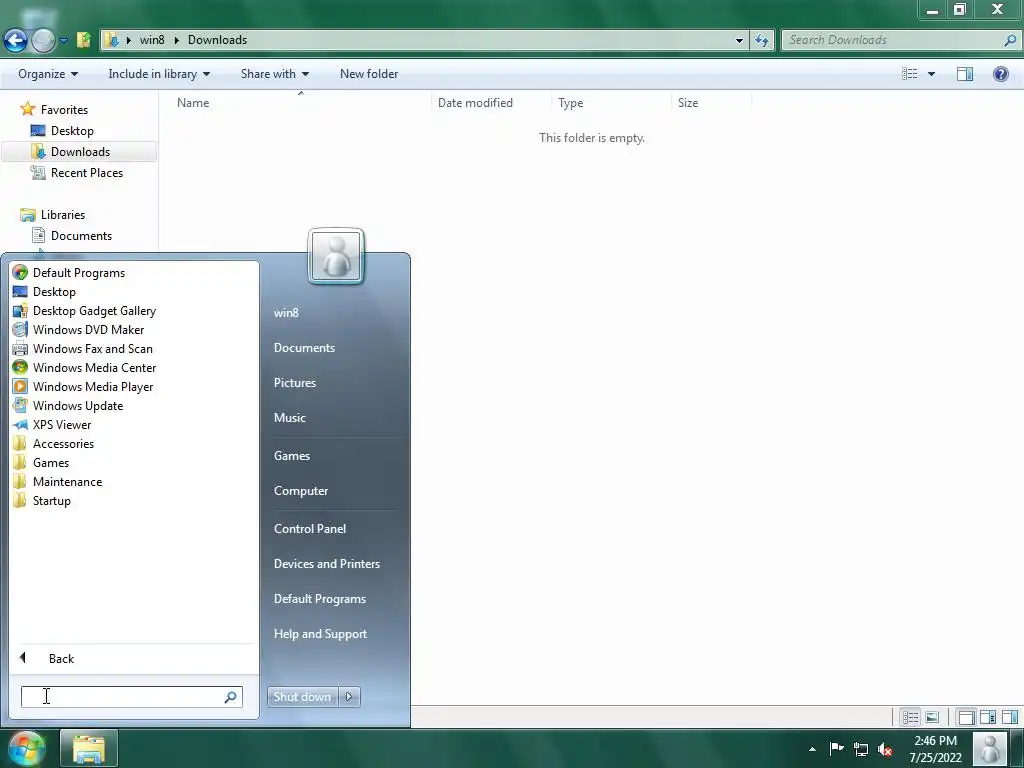Select Desktop under Favorites
Image resolution: width=1024 pixels, height=768 pixels.
tap(72, 131)
